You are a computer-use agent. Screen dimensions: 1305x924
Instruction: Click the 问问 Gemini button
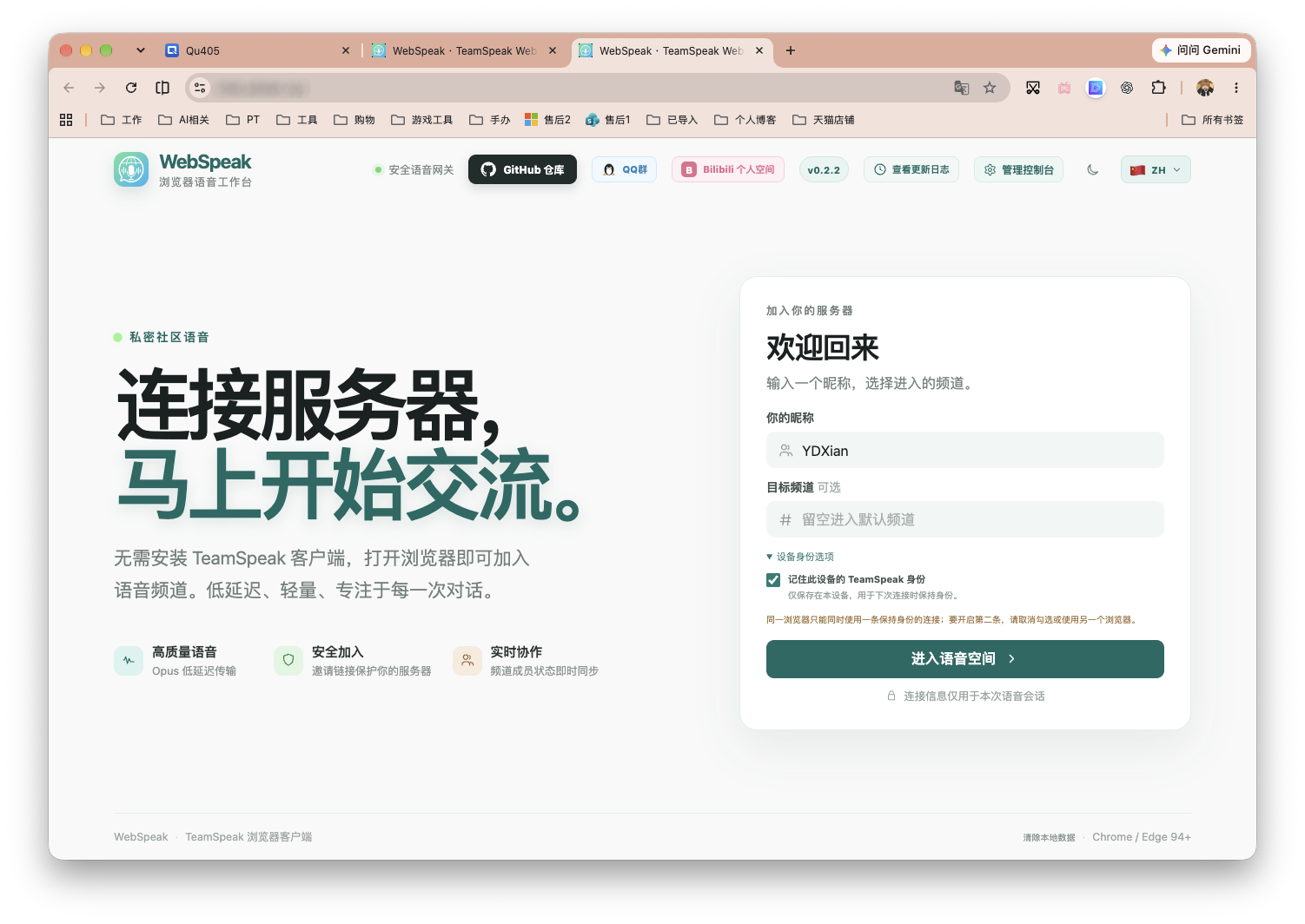(1202, 50)
